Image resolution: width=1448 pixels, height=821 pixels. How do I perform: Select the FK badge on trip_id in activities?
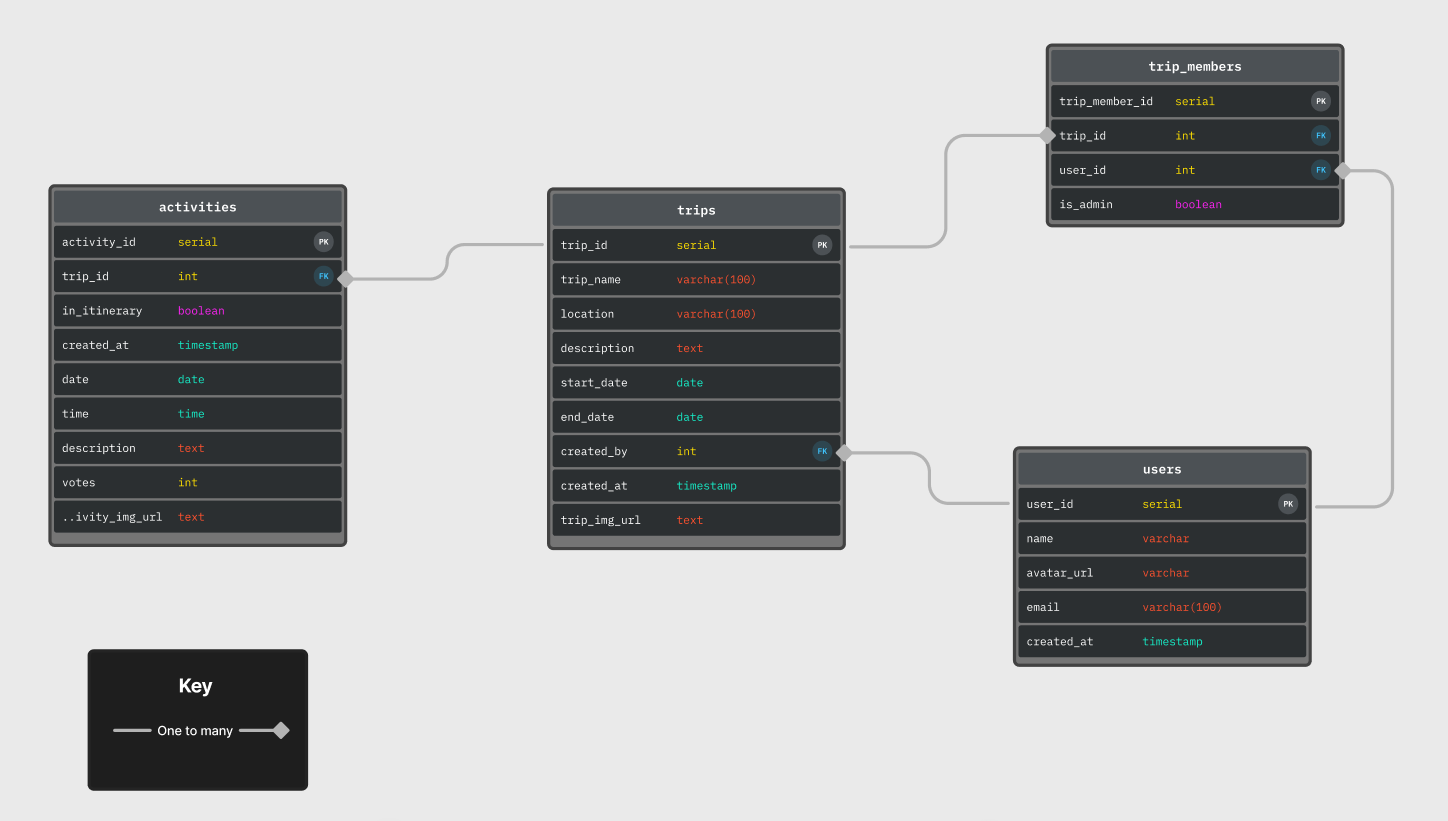tap(323, 276)
